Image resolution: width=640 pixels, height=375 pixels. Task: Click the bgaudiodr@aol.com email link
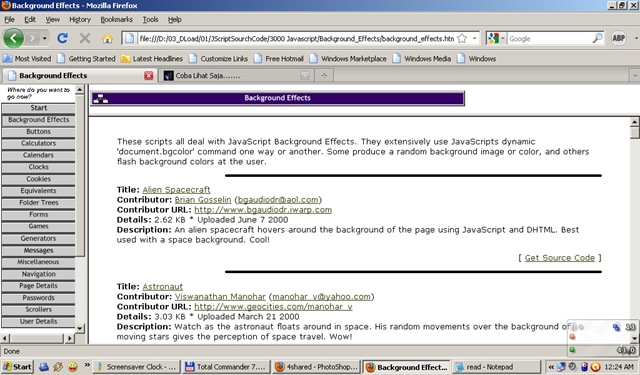point(278,200)
